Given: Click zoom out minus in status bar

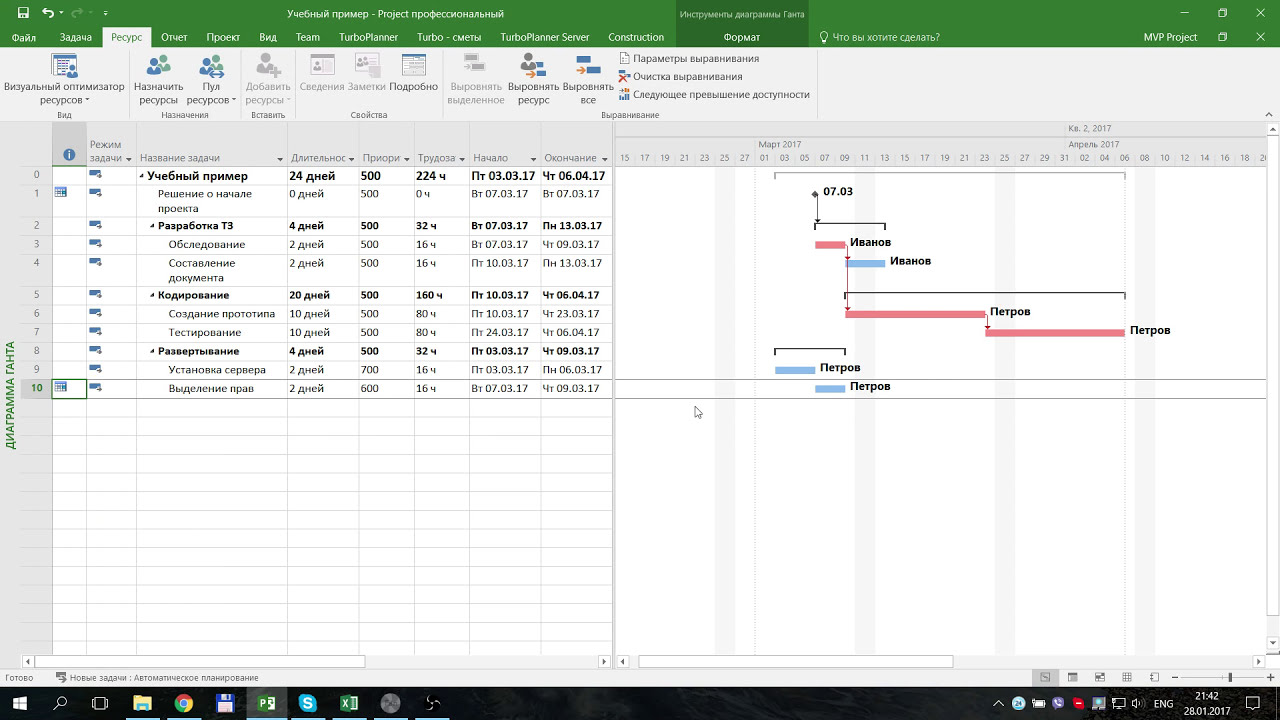Looking at the screenshot, I should point(1177,678).
